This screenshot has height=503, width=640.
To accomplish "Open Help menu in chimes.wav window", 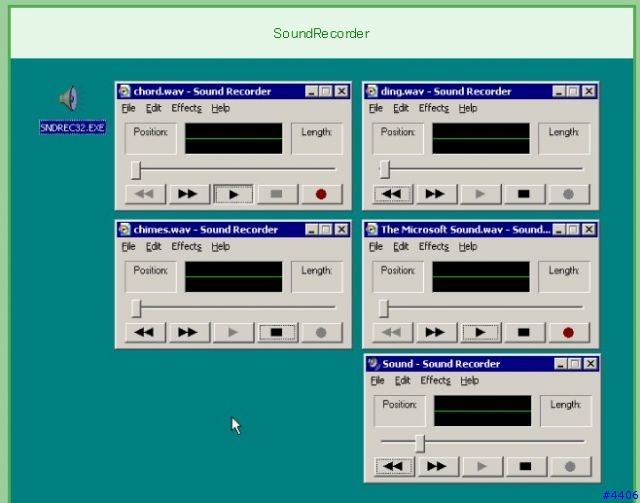I will click(x=220, y=247).
